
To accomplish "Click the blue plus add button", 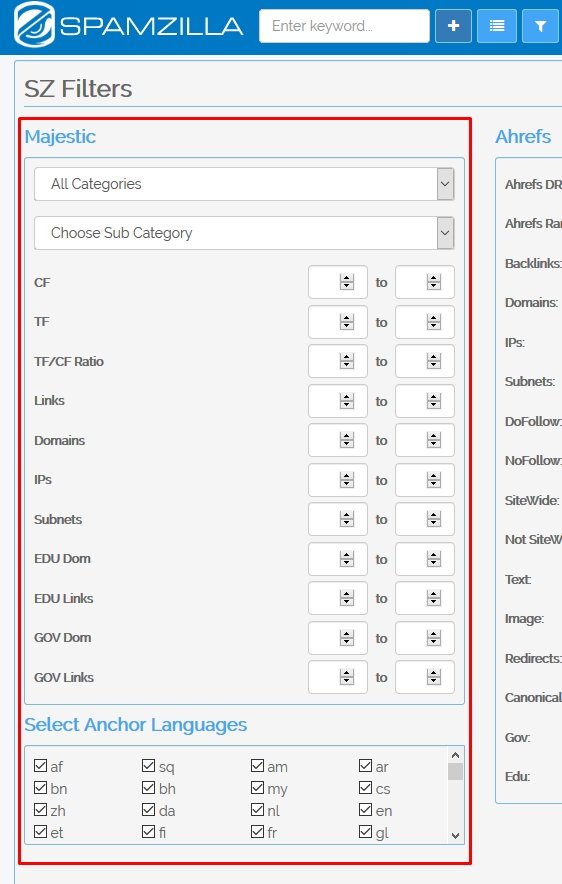I will coord(453,26).
